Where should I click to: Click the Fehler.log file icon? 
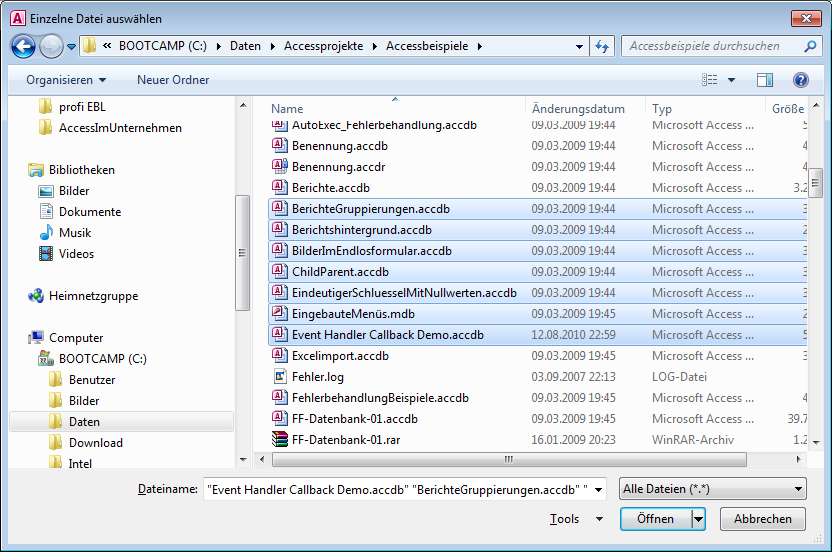click(x=280, y=377)
